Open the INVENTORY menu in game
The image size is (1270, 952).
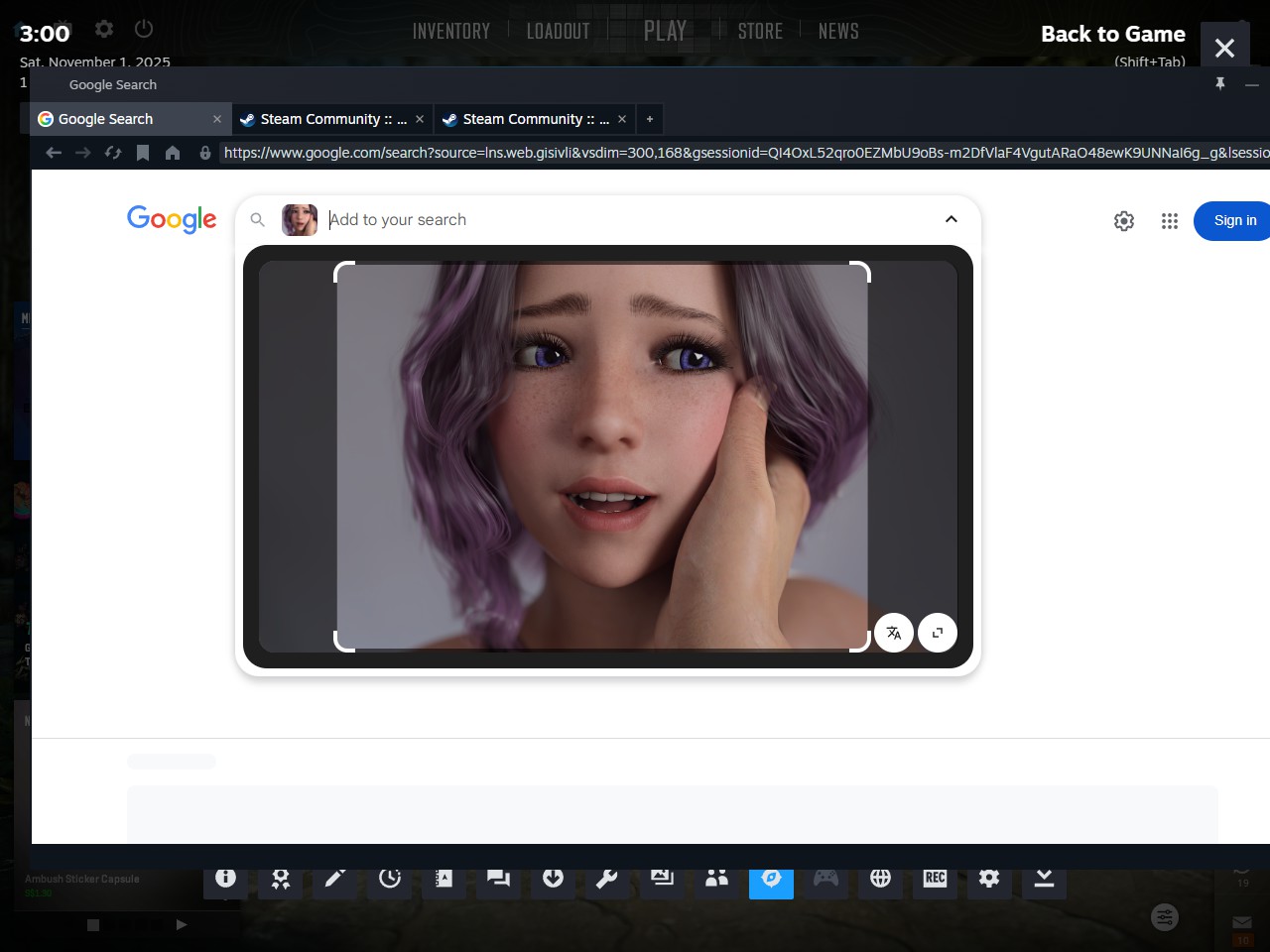coord(451,32)
